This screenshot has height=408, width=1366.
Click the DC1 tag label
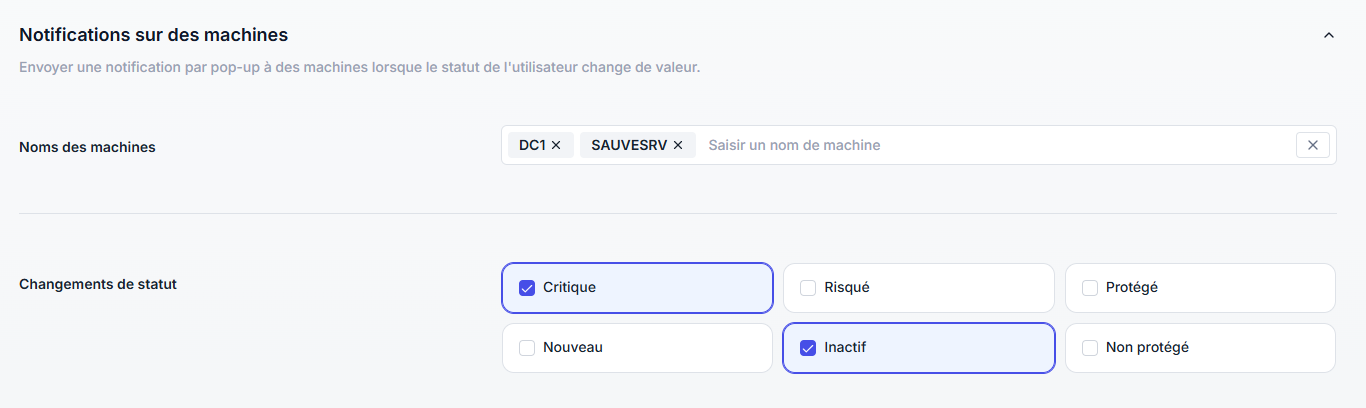point(532,145)
